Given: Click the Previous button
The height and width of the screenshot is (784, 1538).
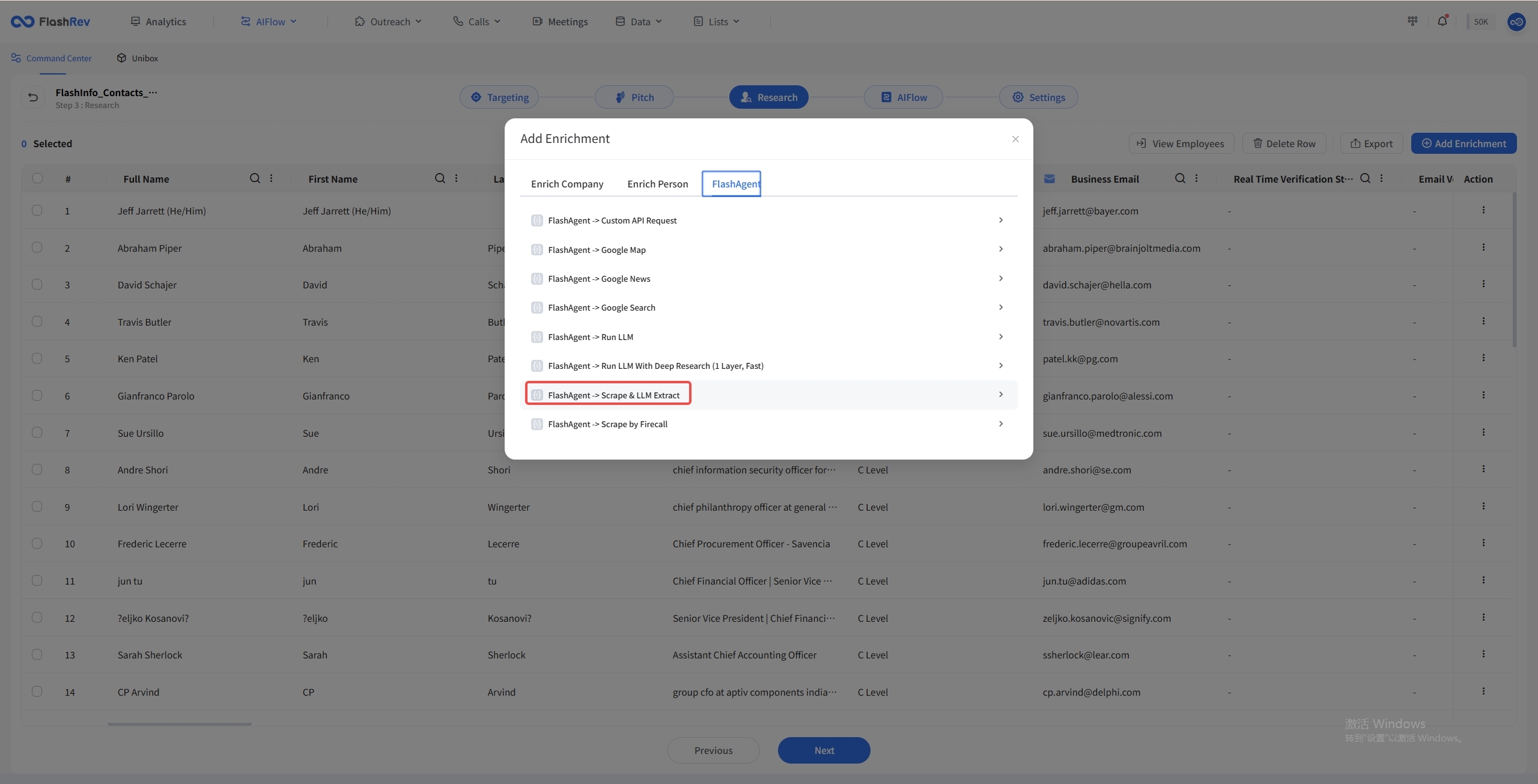Looking at the screenshot, I should 714,750.
